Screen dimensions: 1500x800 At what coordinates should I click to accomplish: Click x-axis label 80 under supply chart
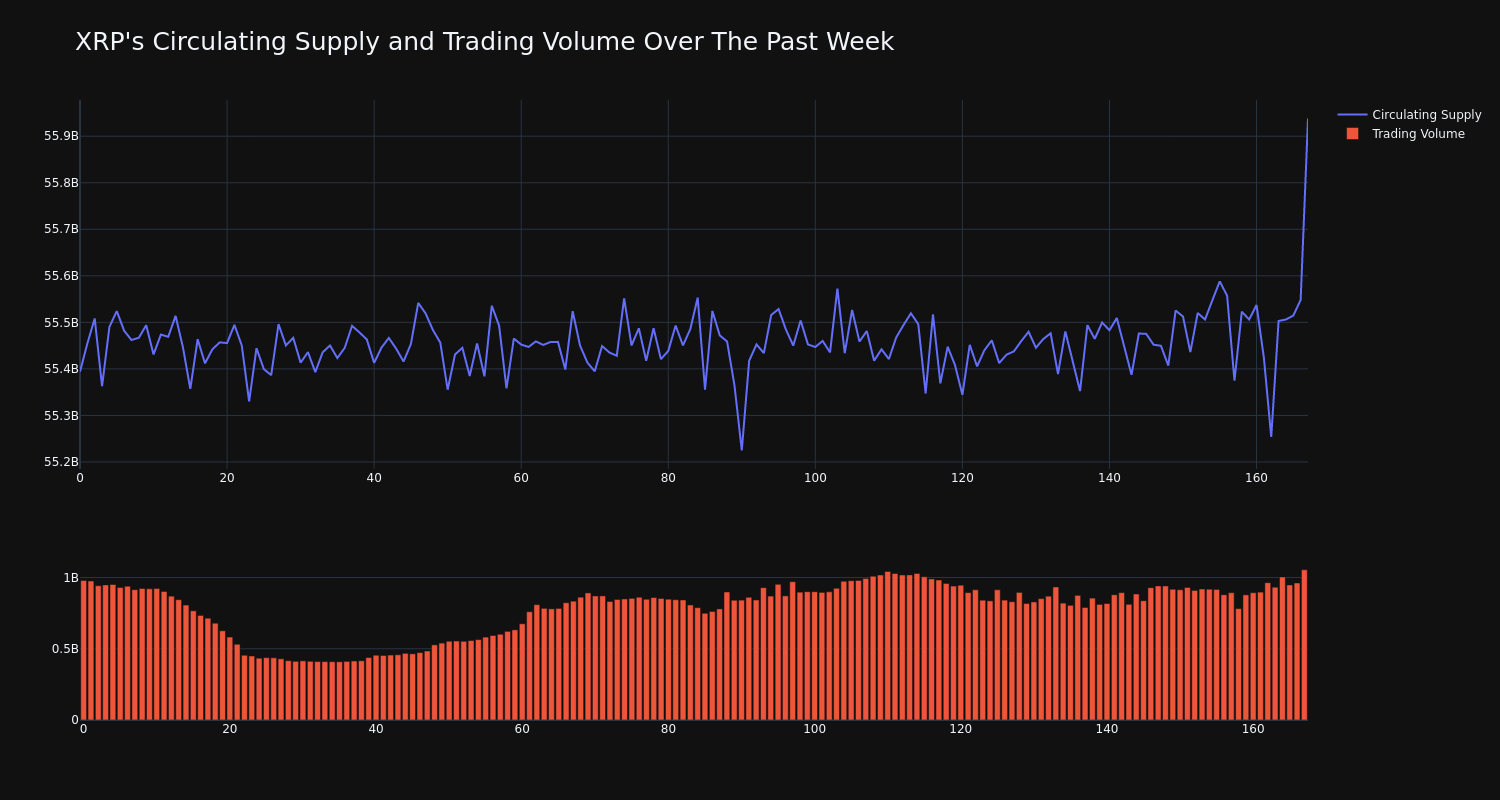pyautogui.click(x=668, y=478)
